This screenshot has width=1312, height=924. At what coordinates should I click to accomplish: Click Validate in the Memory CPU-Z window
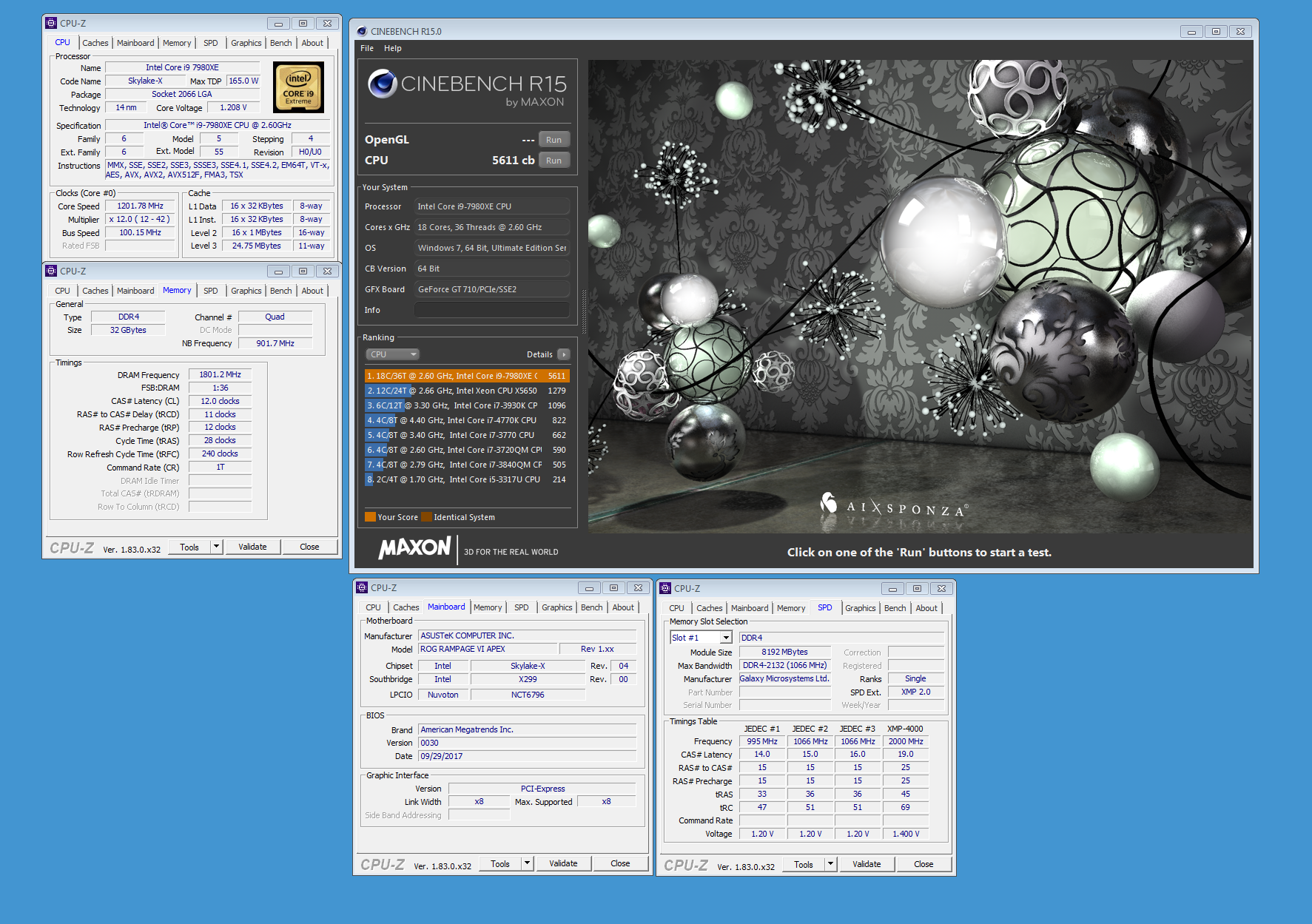(x=252, y=547)
